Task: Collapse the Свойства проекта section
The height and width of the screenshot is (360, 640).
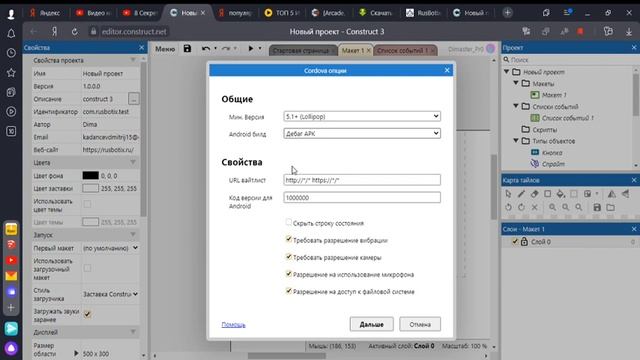Action: 133,60
